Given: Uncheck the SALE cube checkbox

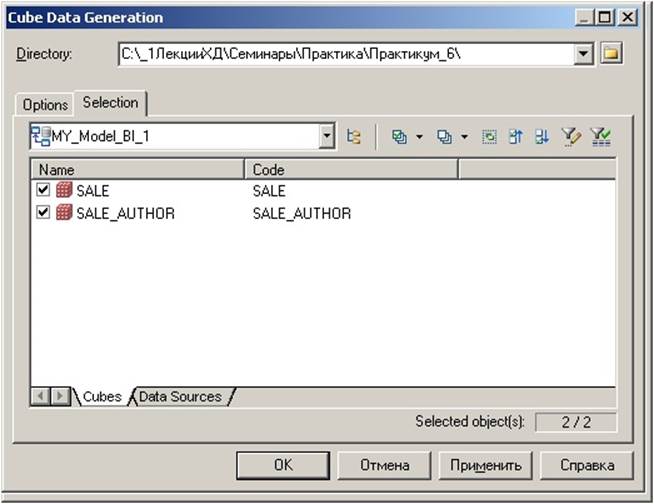Looking at the screenshot, I should pos(43,190).
